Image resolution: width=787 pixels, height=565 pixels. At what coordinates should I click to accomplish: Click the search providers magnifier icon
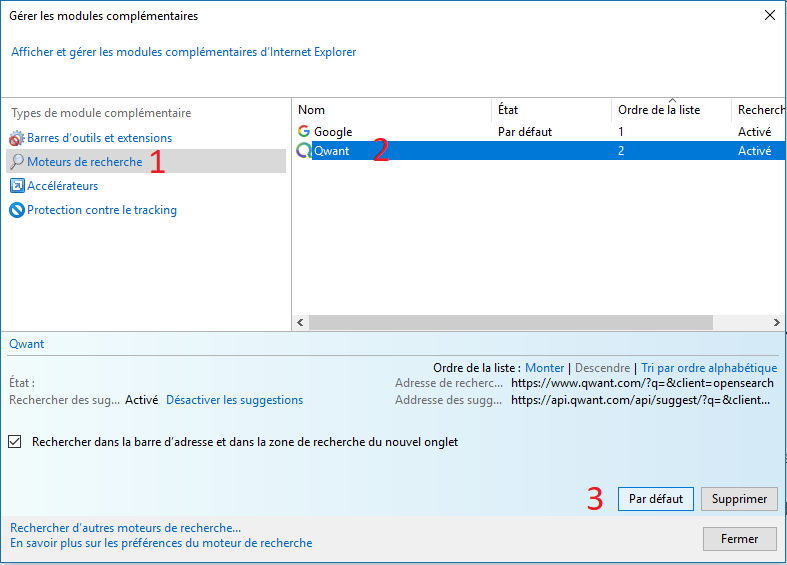tap(17, 162)
